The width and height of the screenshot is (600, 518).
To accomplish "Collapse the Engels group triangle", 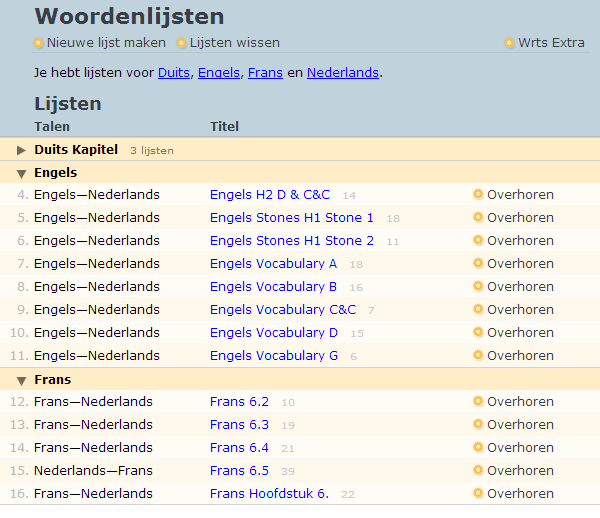I will coord(21,174).
